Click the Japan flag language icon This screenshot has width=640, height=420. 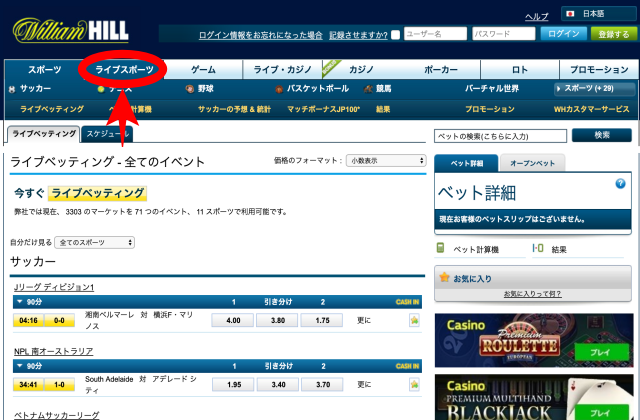(x=570, y=14)
